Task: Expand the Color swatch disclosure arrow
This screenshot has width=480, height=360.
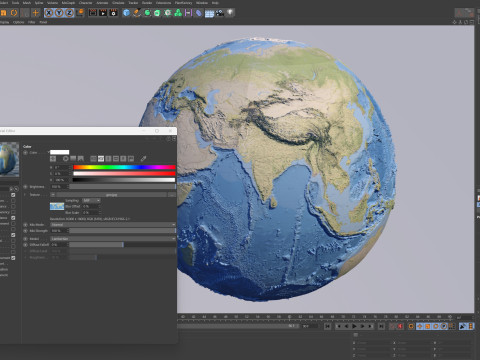Action: coord(48,152)
